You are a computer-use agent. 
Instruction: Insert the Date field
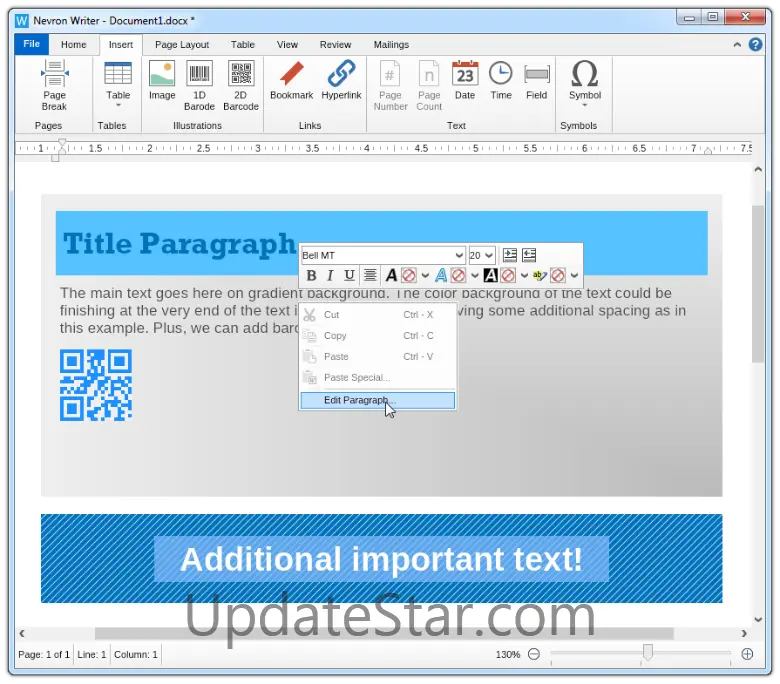click(x=465, y=81)
